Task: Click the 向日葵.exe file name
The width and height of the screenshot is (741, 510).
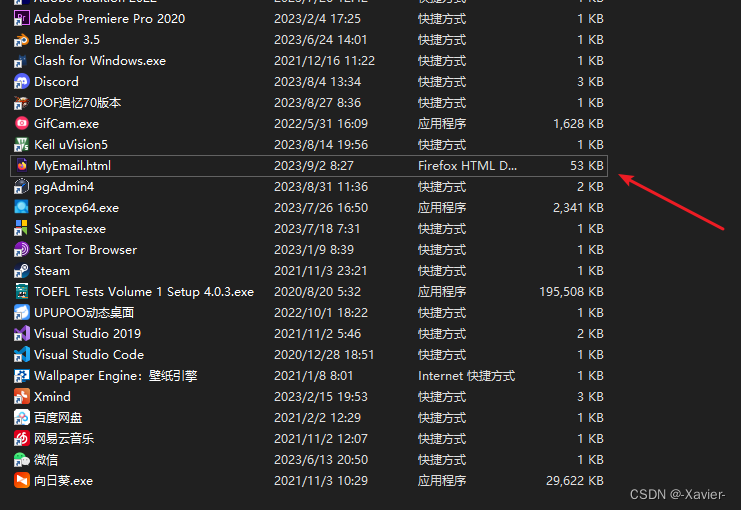Action: [x=63, y=481]
